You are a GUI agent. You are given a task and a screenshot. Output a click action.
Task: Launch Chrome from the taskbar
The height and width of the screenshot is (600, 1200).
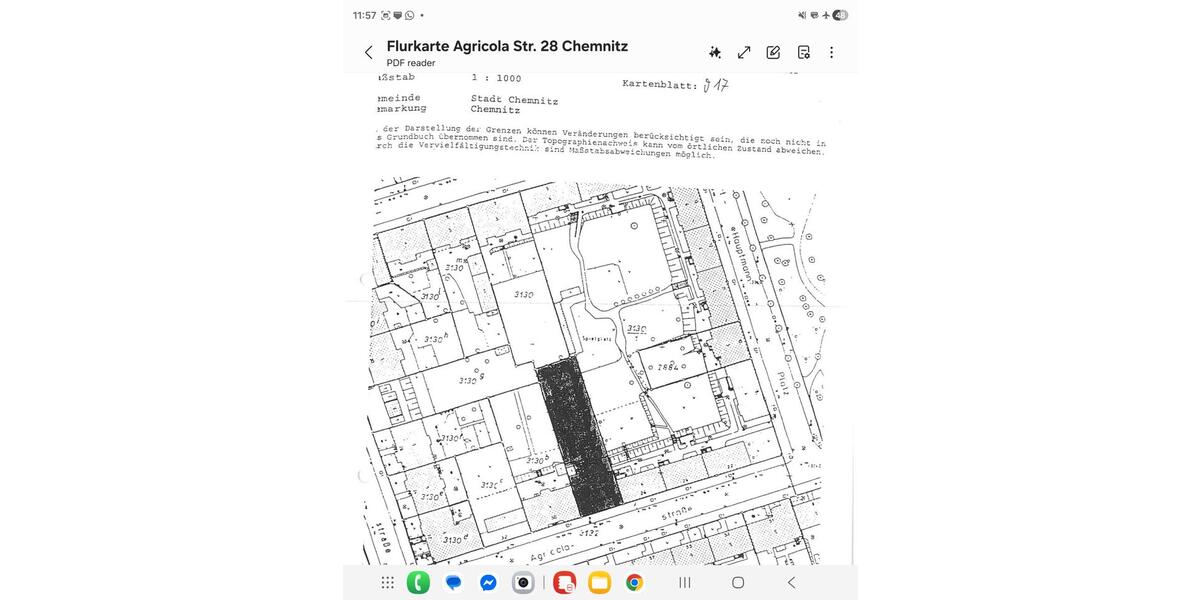[x=634, y=582]
